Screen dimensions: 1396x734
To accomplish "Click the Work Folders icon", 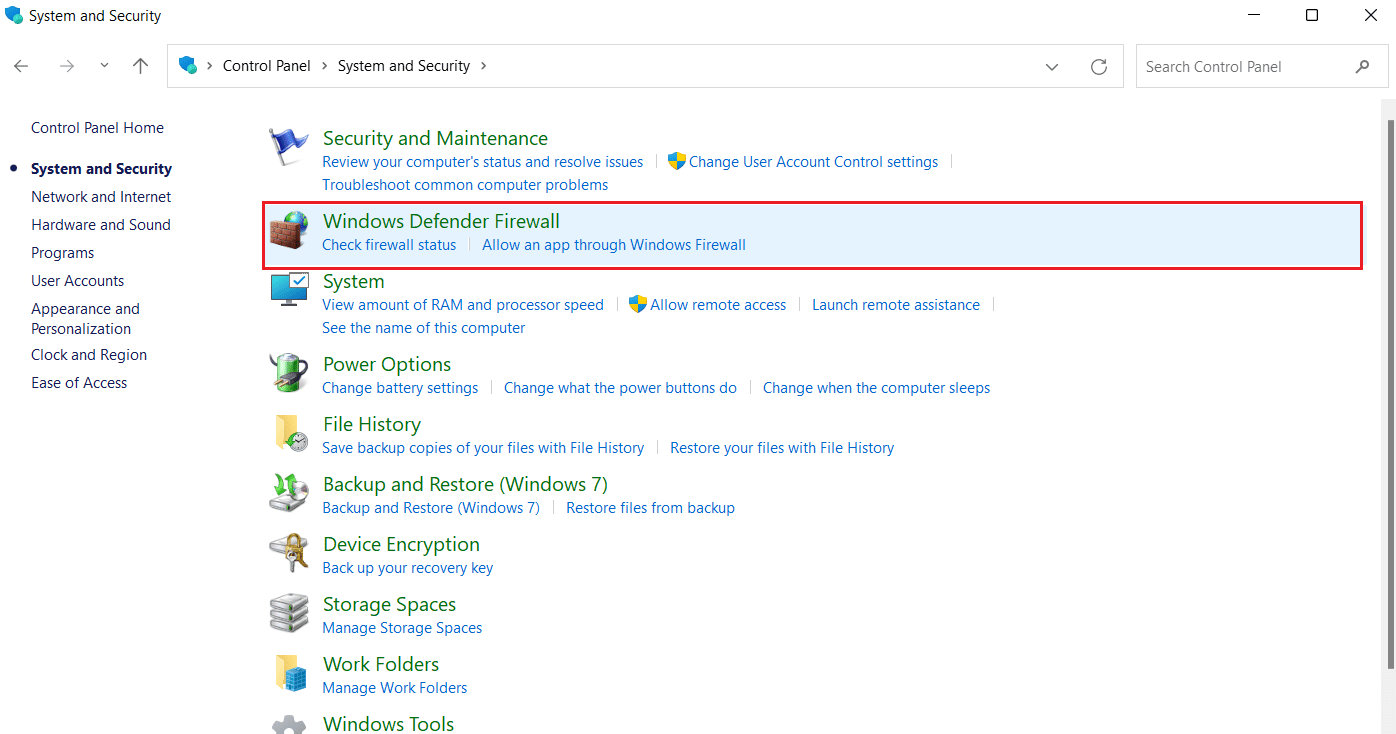I will click(x=289, y=673).
